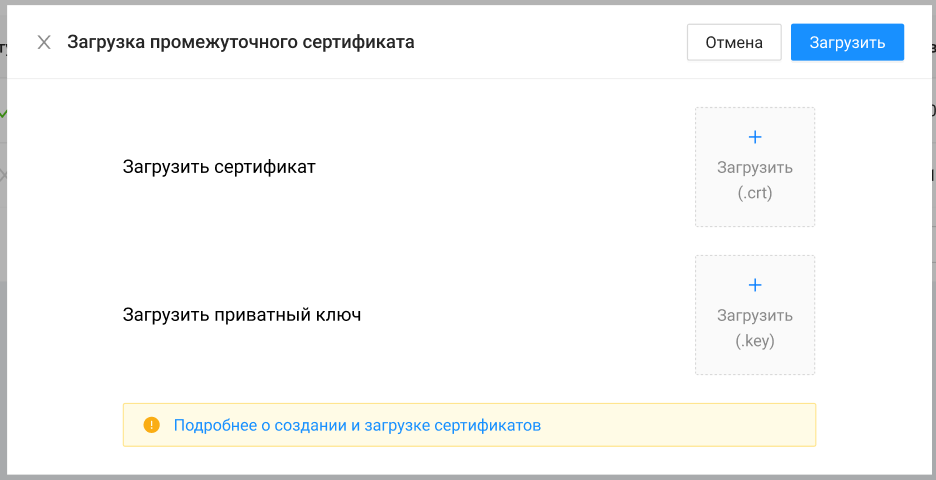Click empty right side of yellow info banner
Image resolution: width=936 pixels, height=480 pixels.
tap(700, 425)
